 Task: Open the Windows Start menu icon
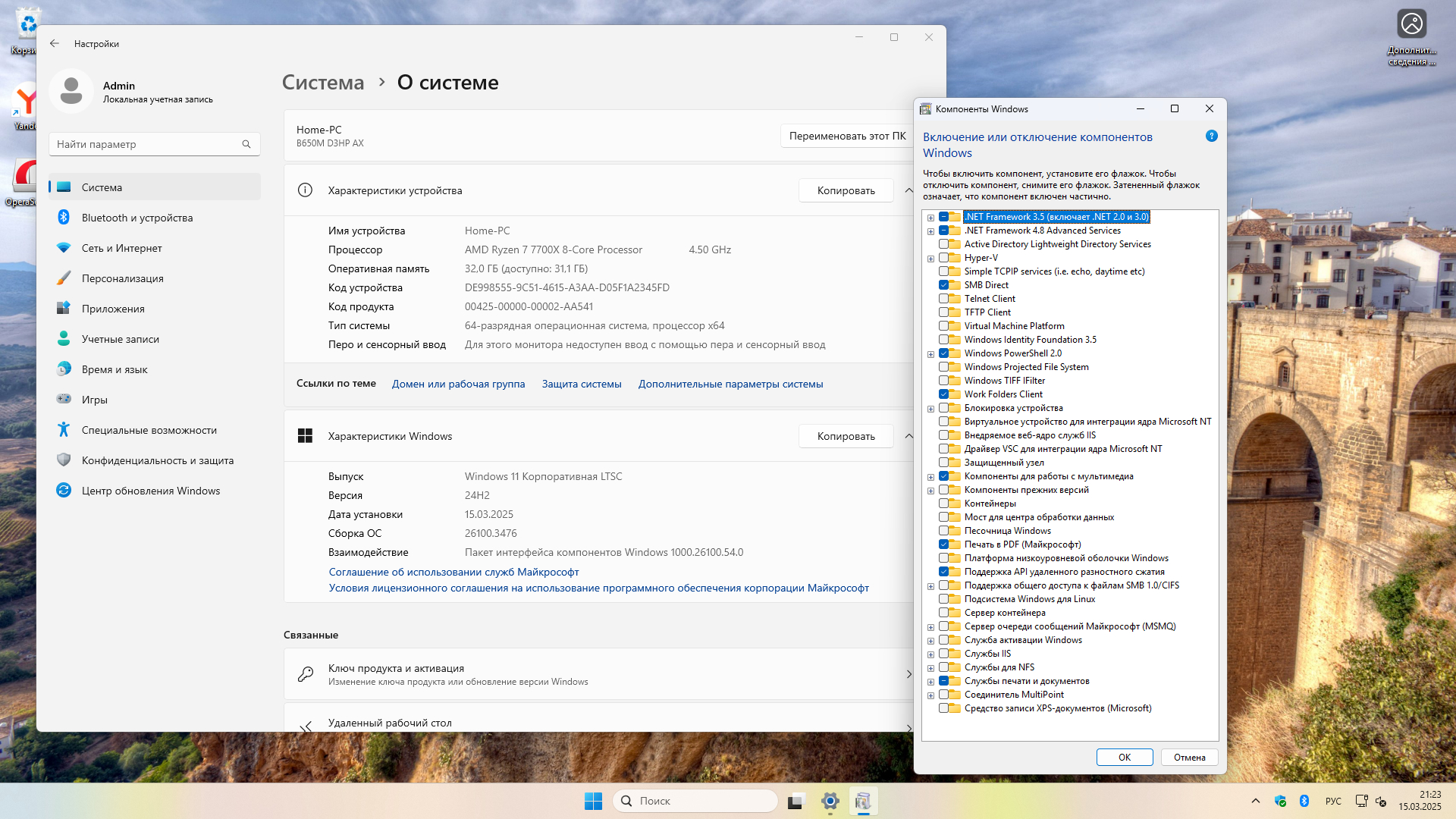click(x=593, y=801)
